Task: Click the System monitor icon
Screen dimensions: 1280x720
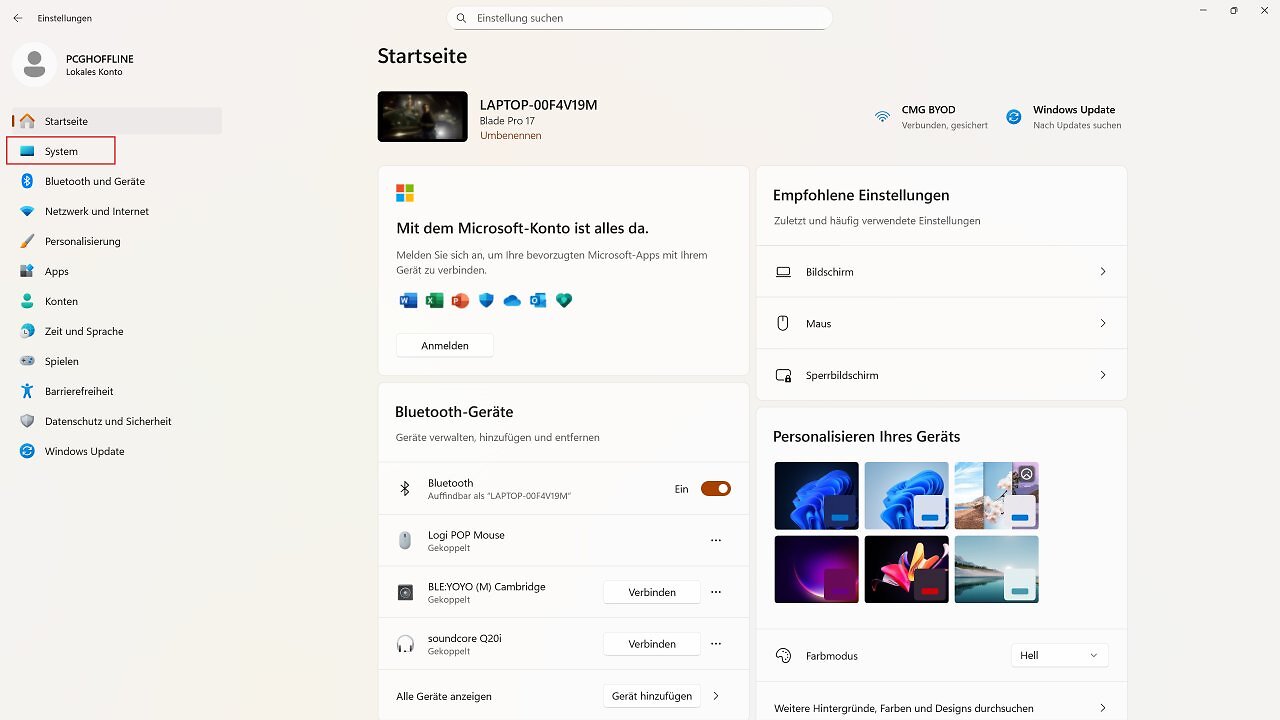Action: pos(27,151)
